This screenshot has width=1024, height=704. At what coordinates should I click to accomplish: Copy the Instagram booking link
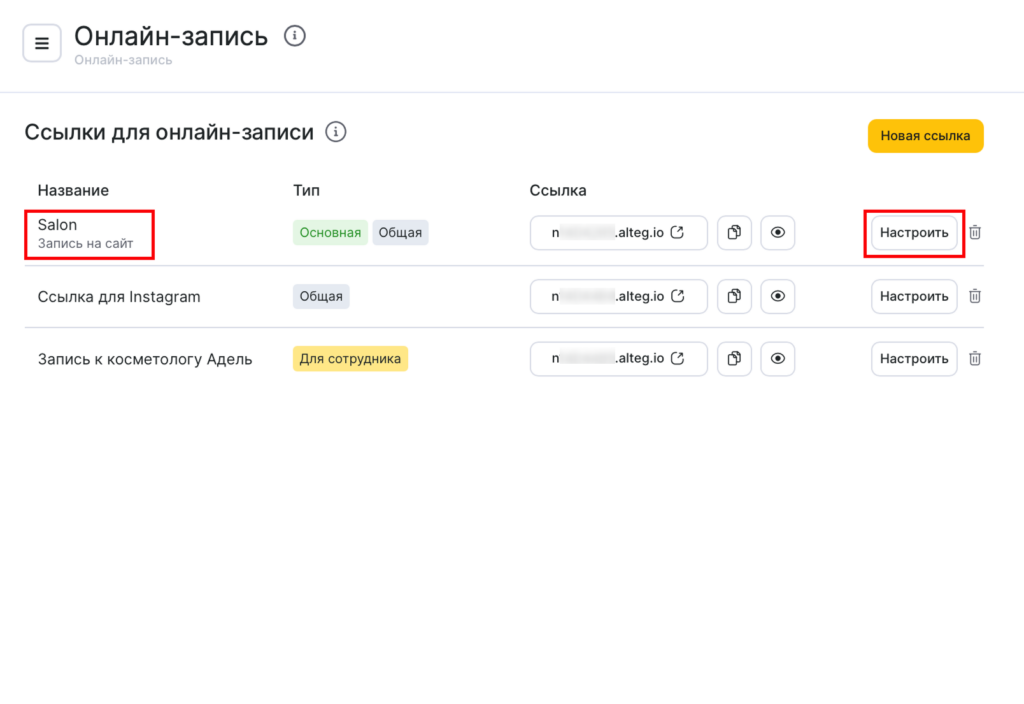(x=734, y=296)
